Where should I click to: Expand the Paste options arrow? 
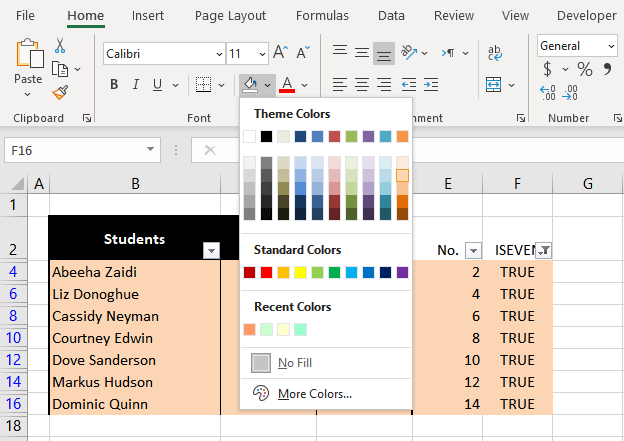coord(27,95)
